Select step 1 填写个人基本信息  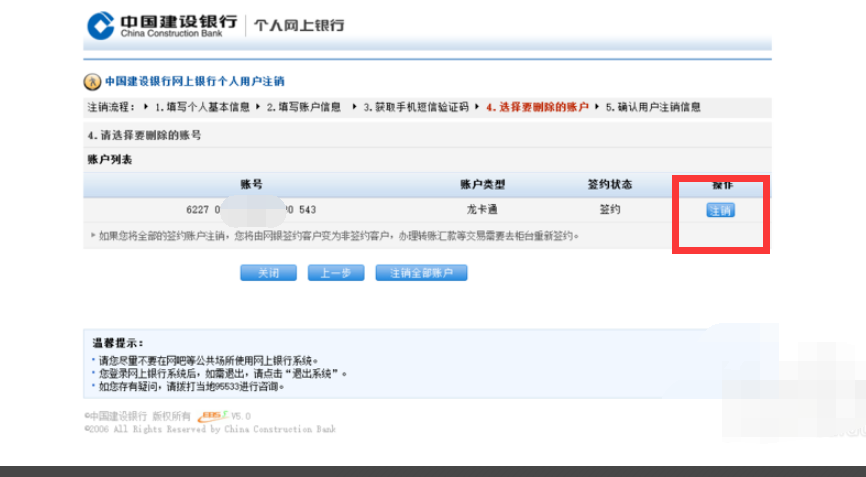pos(202,106)
